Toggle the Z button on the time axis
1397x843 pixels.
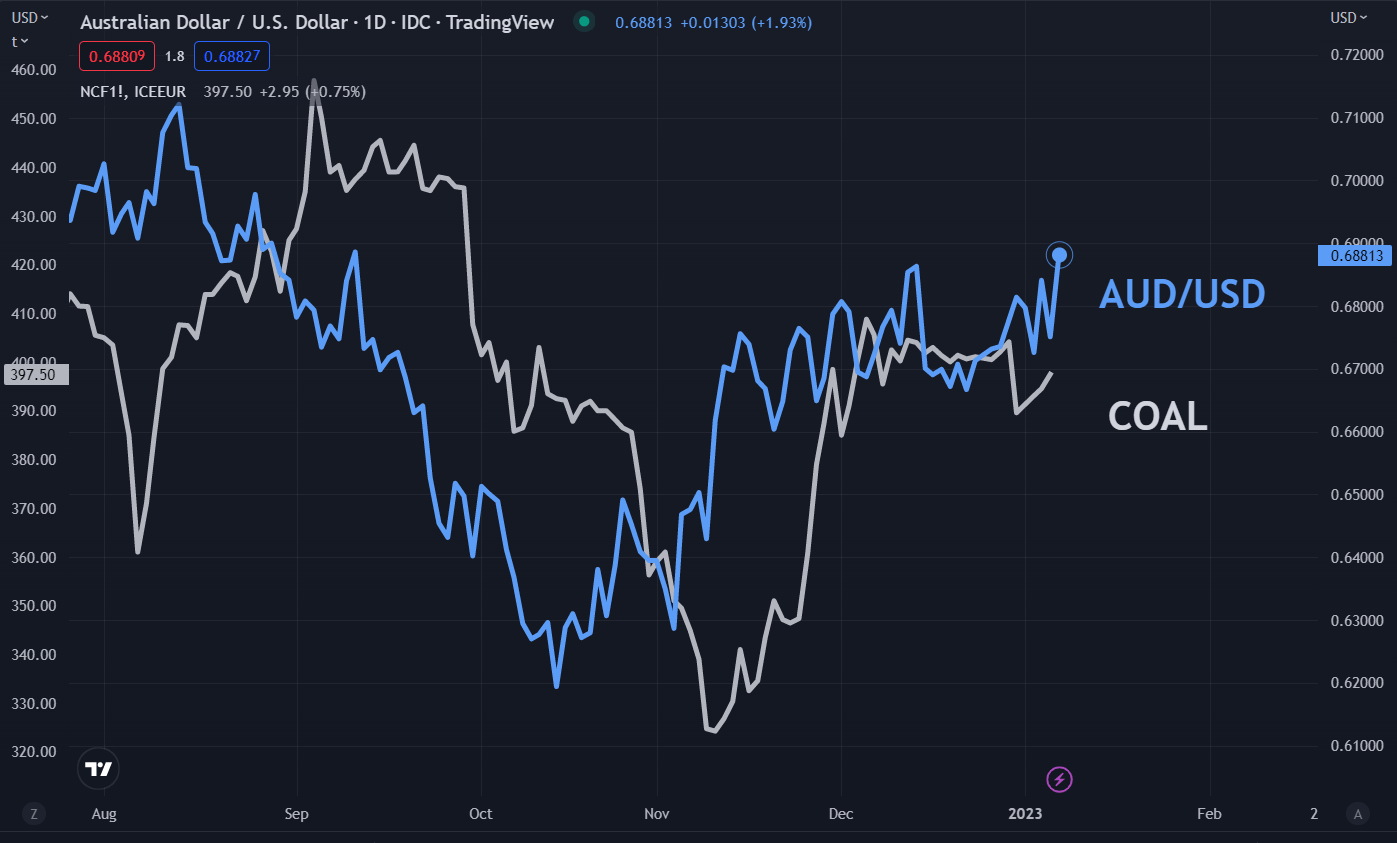(x=34, y=813)
